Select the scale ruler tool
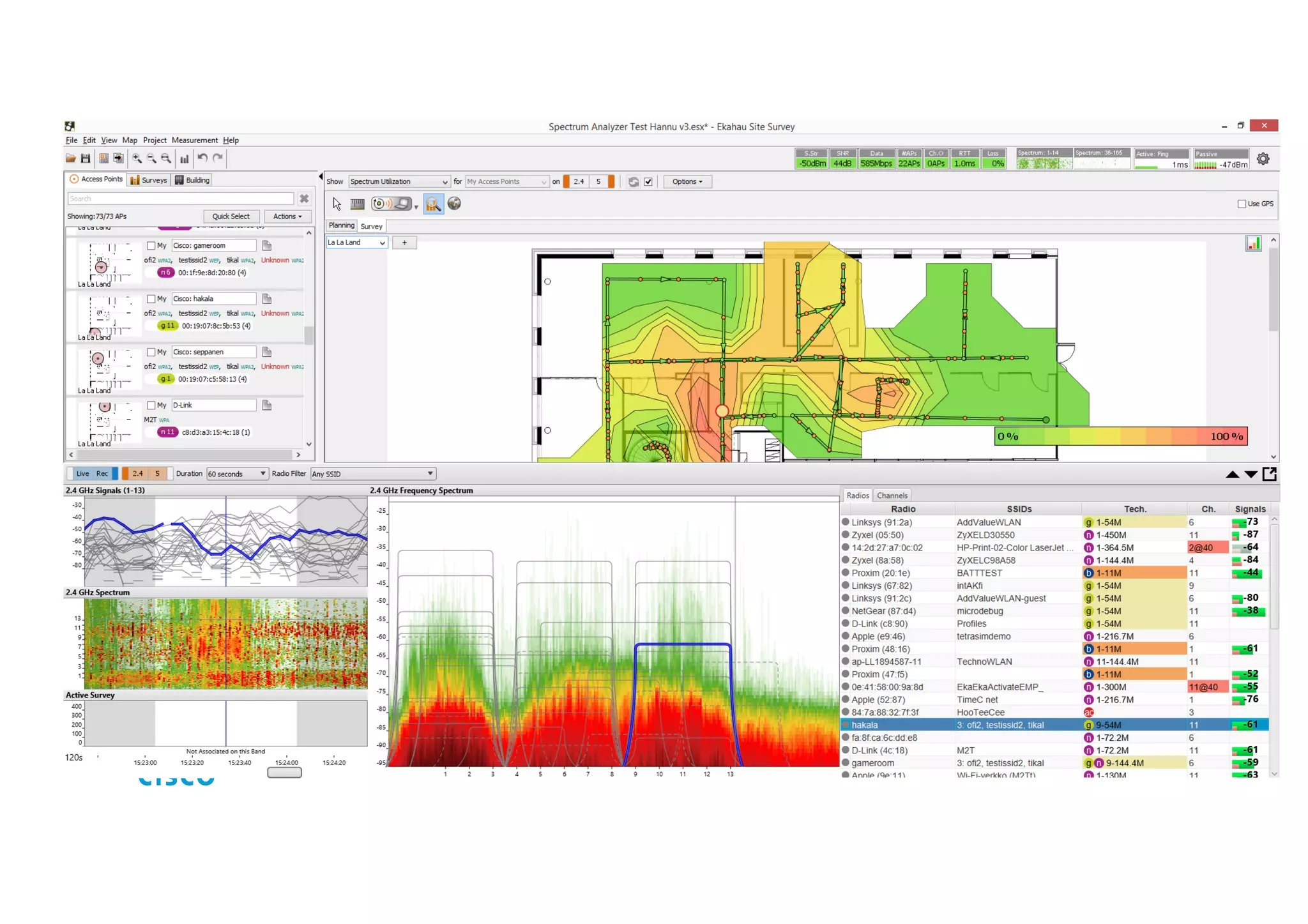 358,204
